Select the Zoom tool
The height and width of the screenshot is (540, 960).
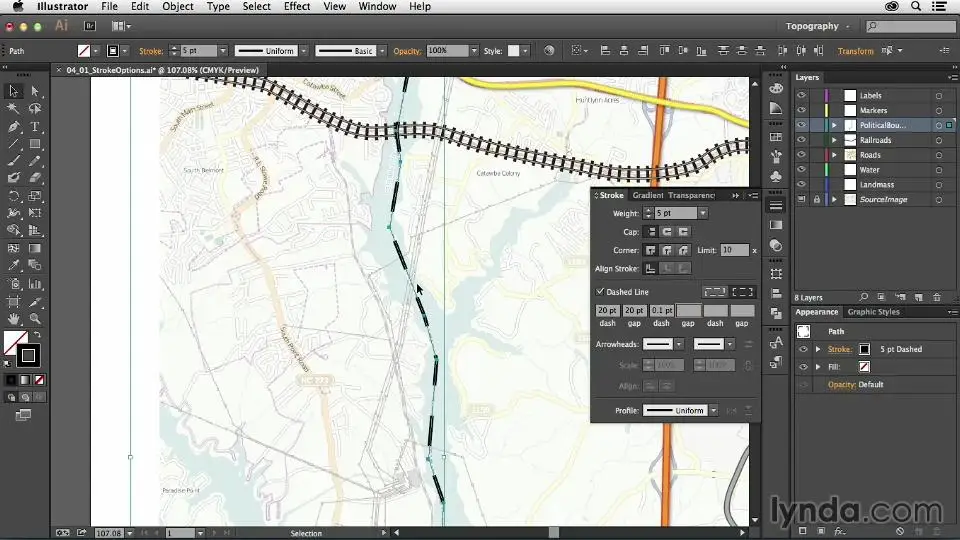click(x=35, y=319)
